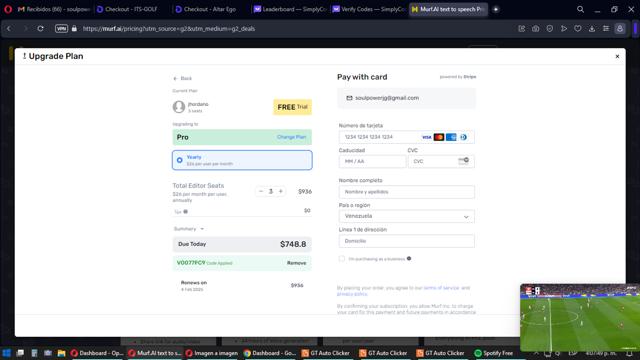Open the browser profile avatar icon
The height and width of the screenshot is (360, 640).
[x=620, y=29]
